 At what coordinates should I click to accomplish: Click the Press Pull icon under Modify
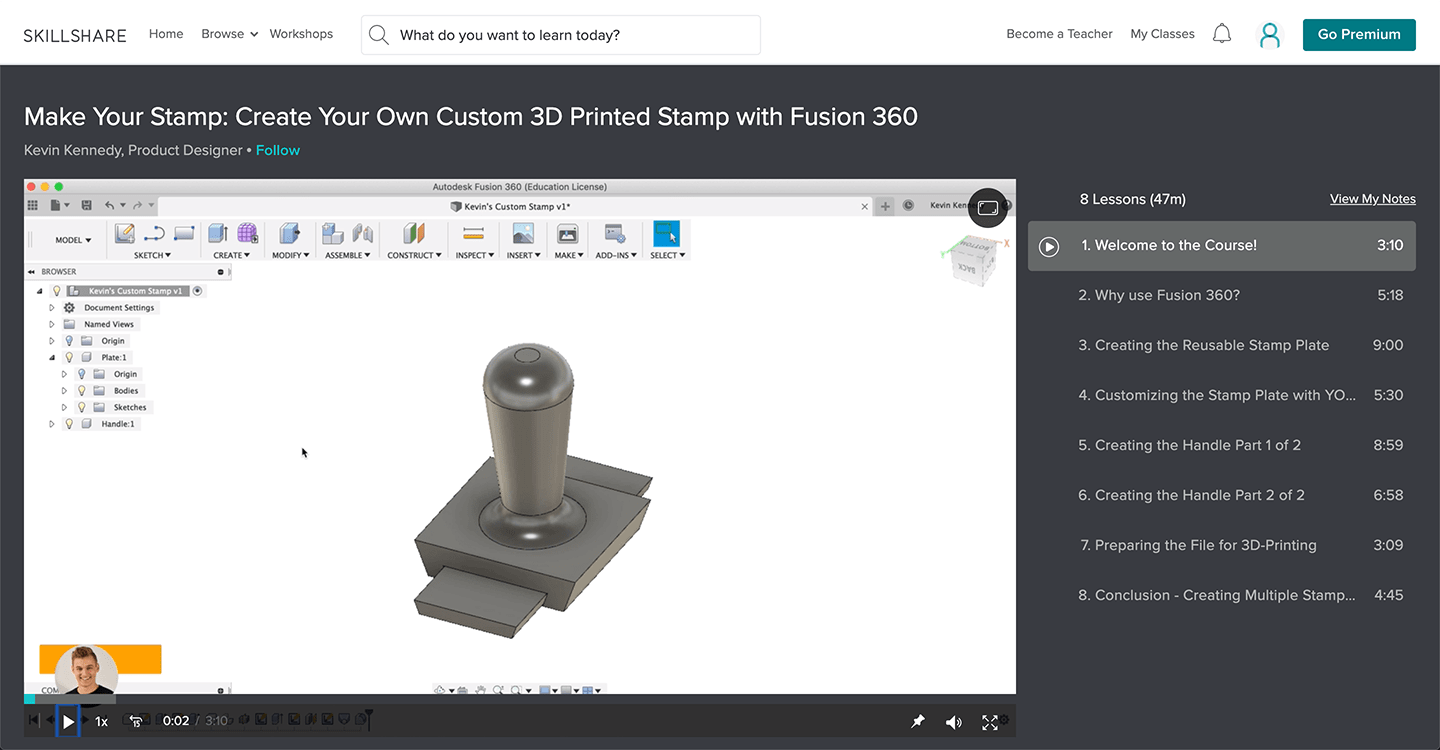[290, 234]
